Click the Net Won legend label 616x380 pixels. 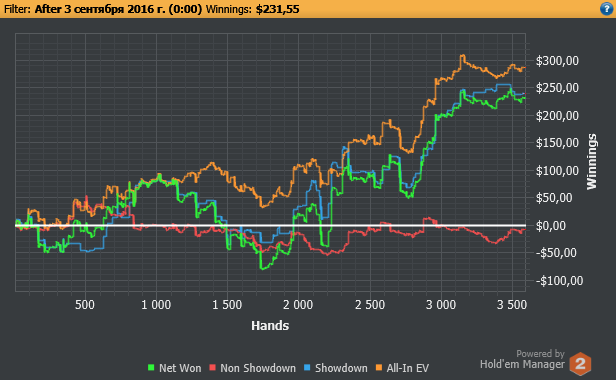pos(180,368)
